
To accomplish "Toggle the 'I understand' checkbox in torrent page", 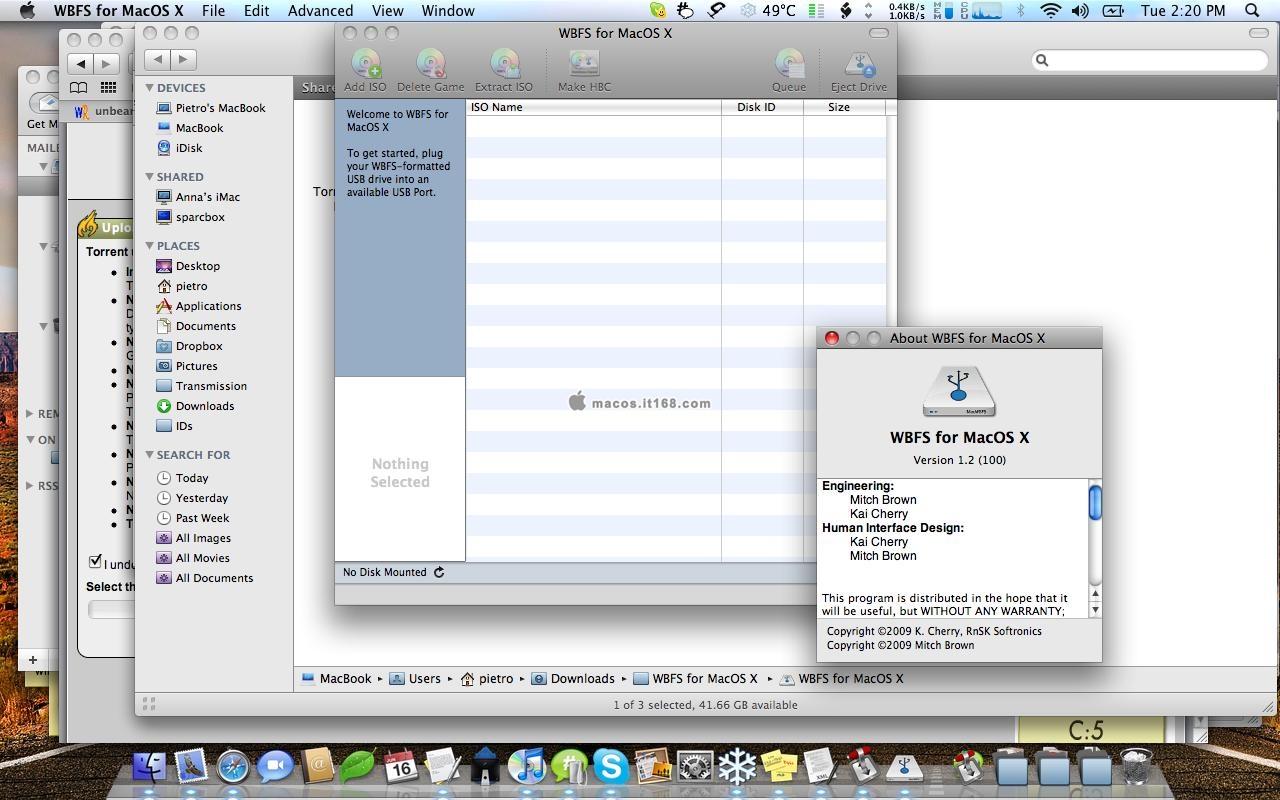I will [95, 561].
